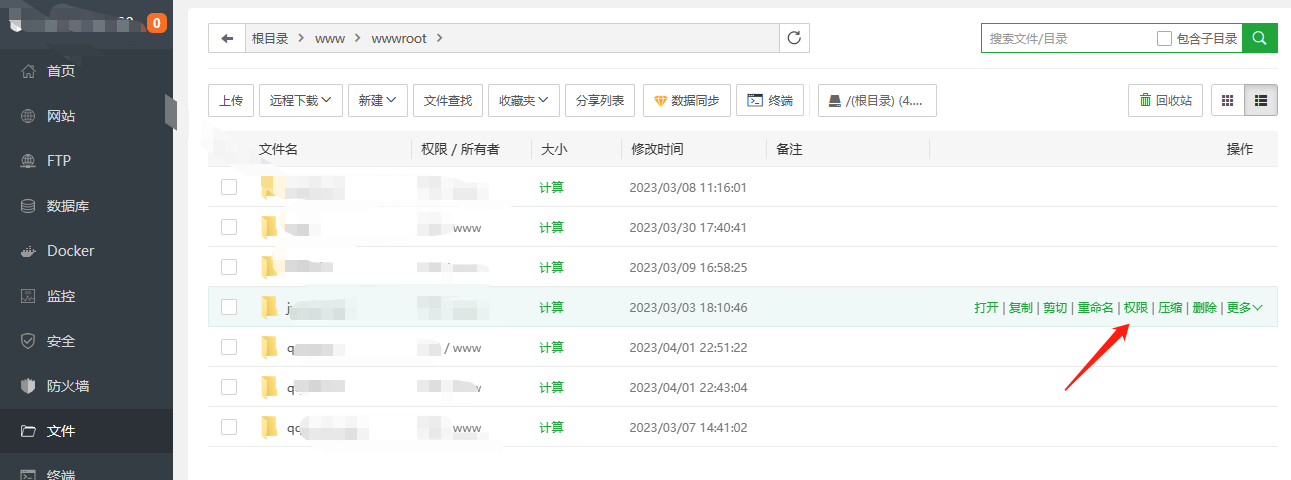Image resolution: width=1291 pixels, height=480 pixels.
Task: Switch to list view
Action: [x=1261, y=100]
